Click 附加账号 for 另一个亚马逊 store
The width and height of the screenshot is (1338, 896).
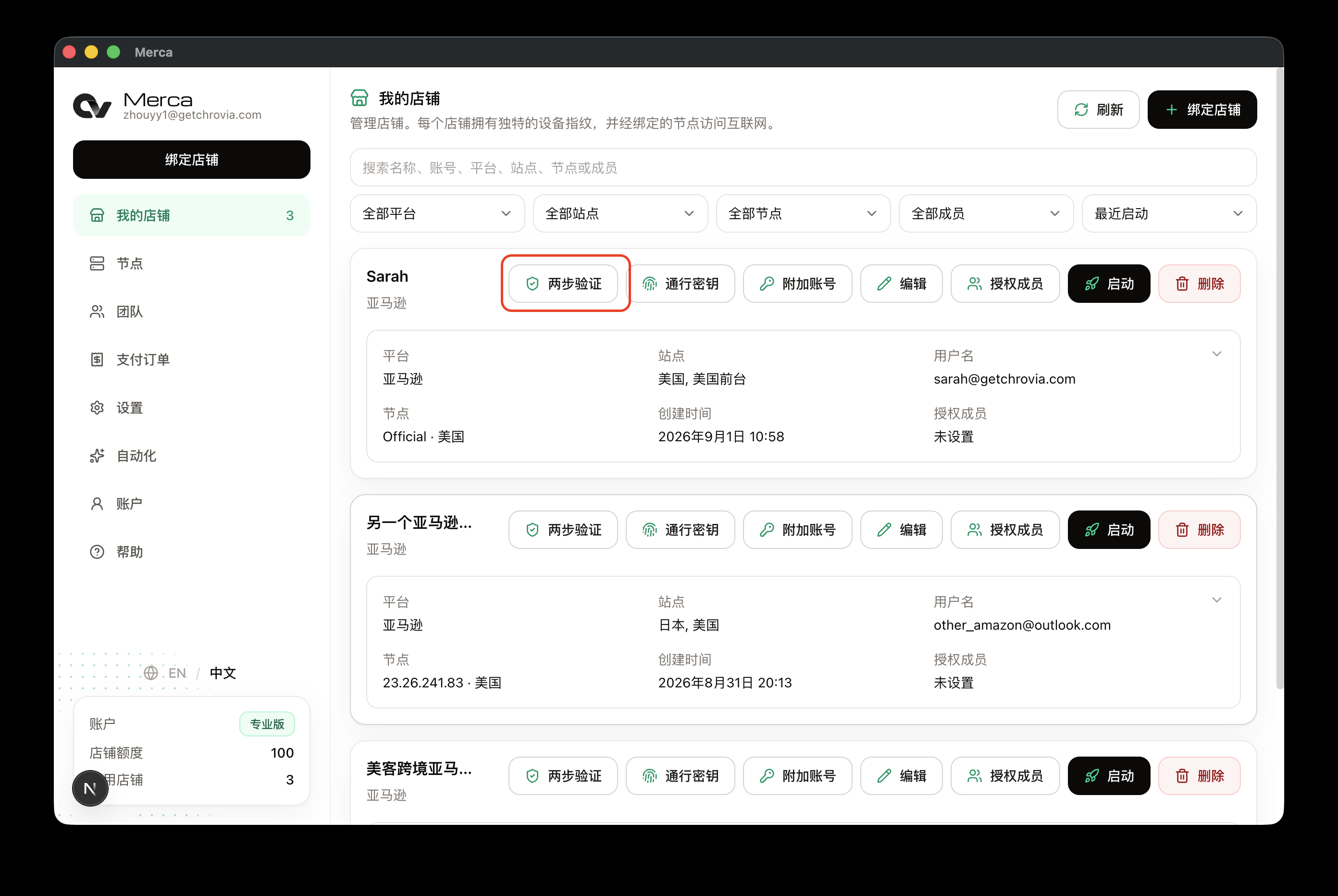click(797, 530)
